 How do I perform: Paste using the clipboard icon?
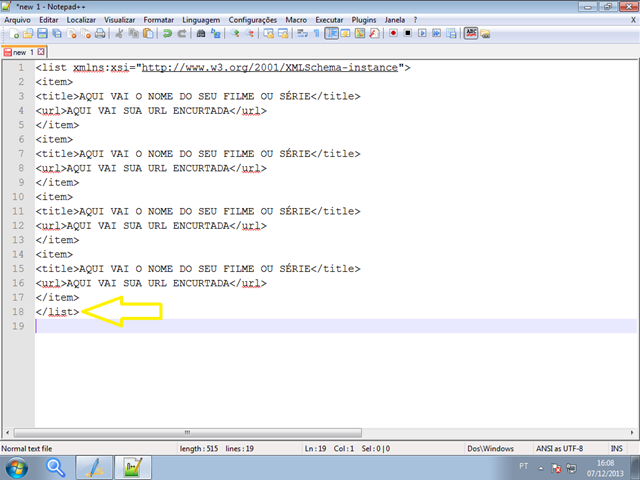pos(148,33)
